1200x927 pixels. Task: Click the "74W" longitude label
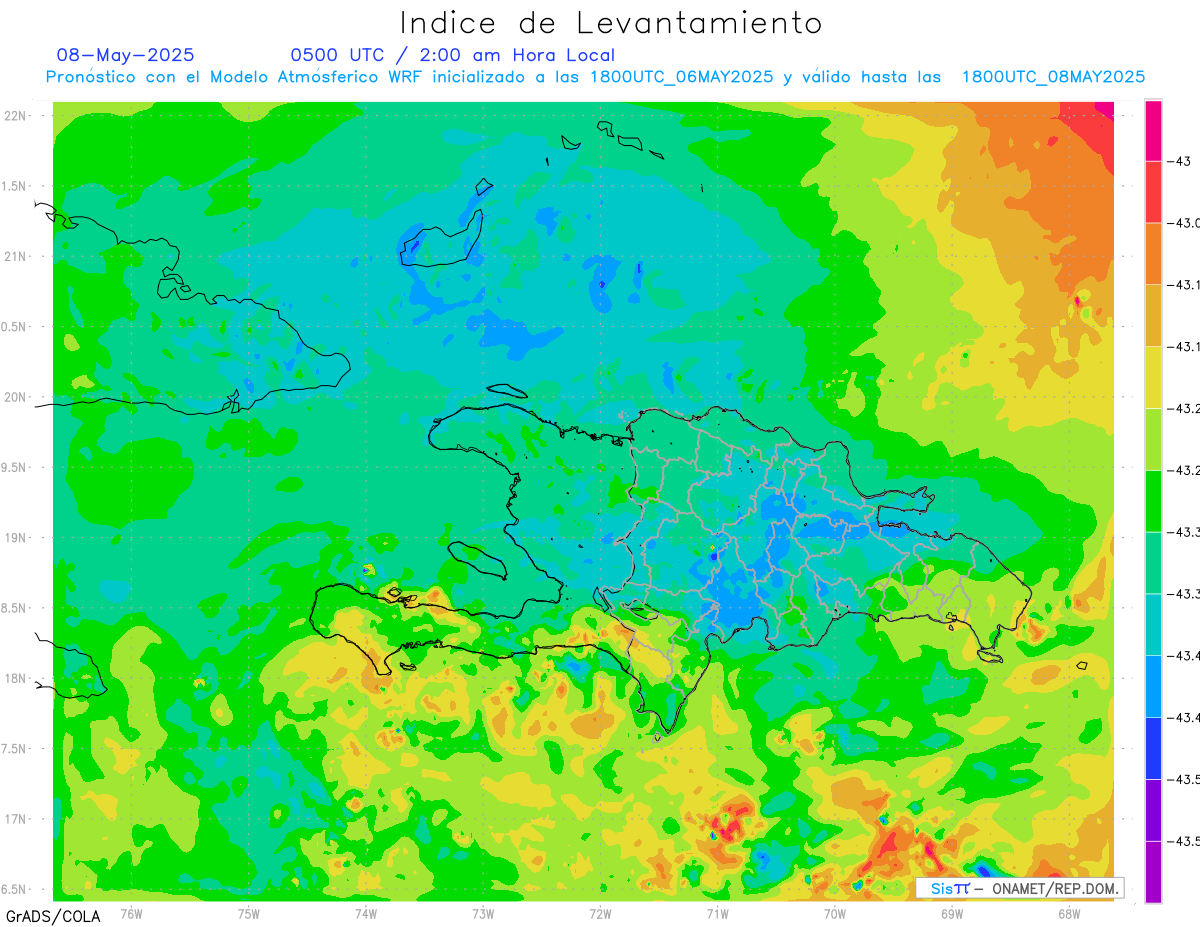click(x=365, y=912)
